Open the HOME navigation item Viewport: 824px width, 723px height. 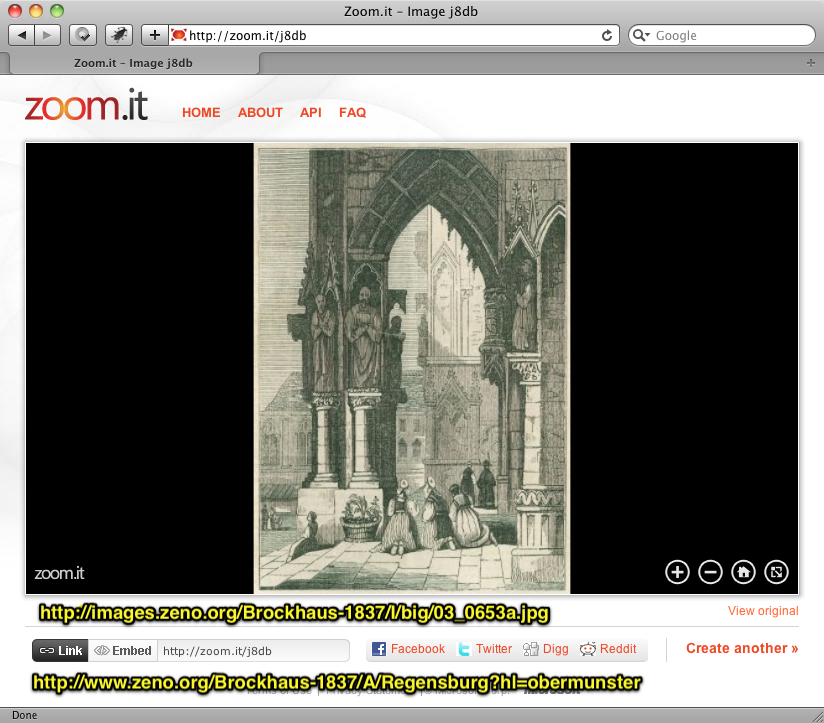[201, 112]
